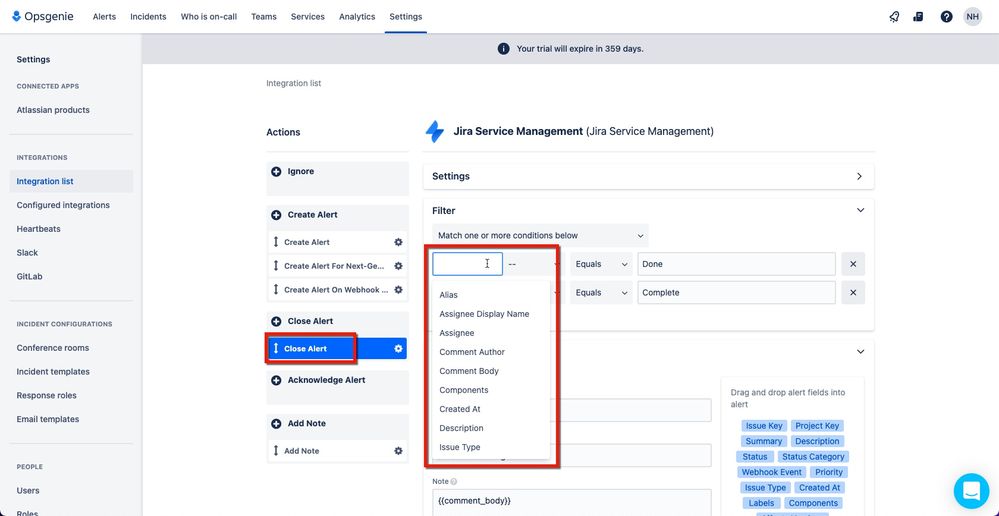This screenshot has width=999, height=516.
Task: Click the Status Category alert field tag
Action: [813, 457]
